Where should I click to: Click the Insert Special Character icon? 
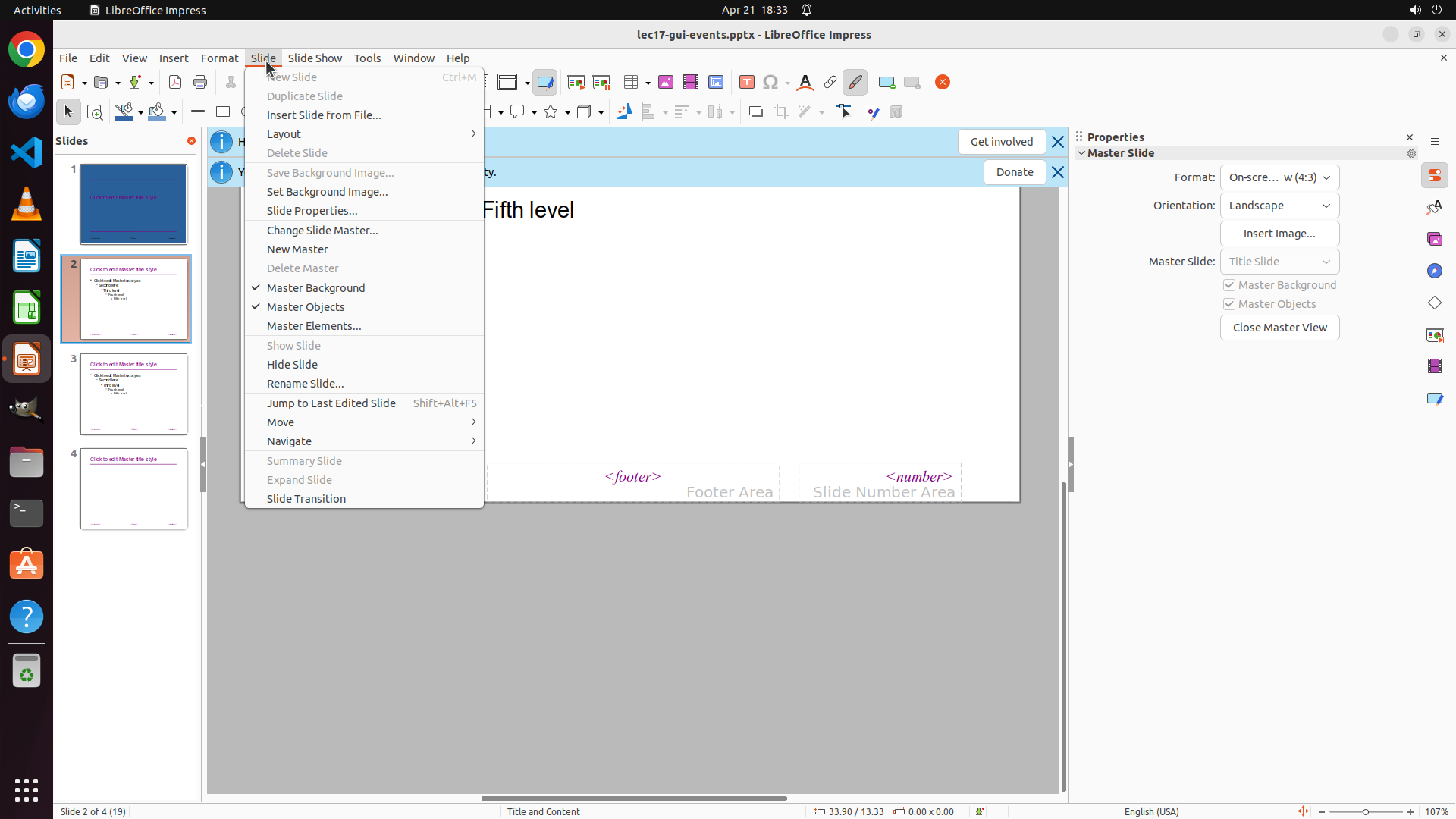[771, 83]
